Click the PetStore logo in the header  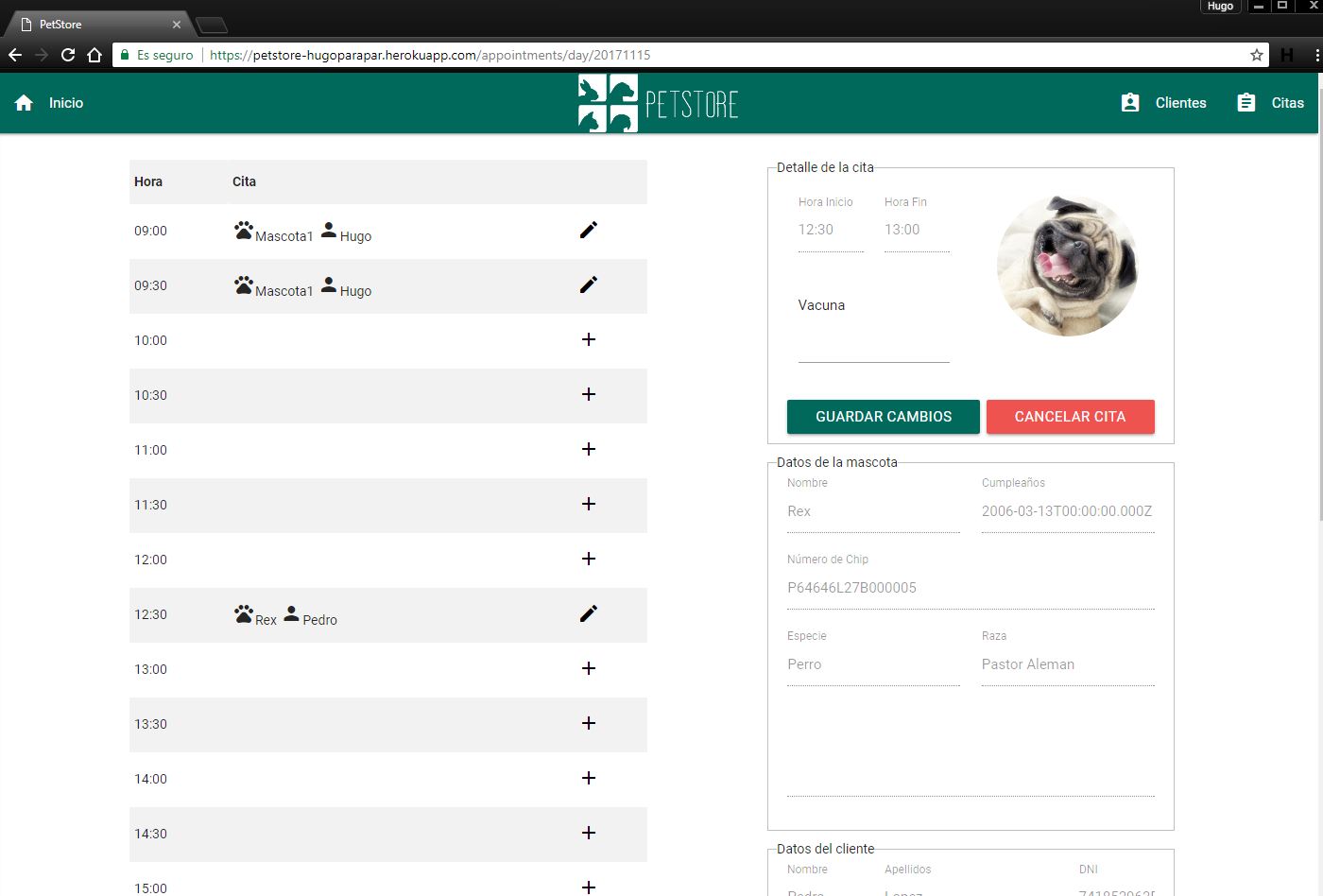(x=658, y=102)
